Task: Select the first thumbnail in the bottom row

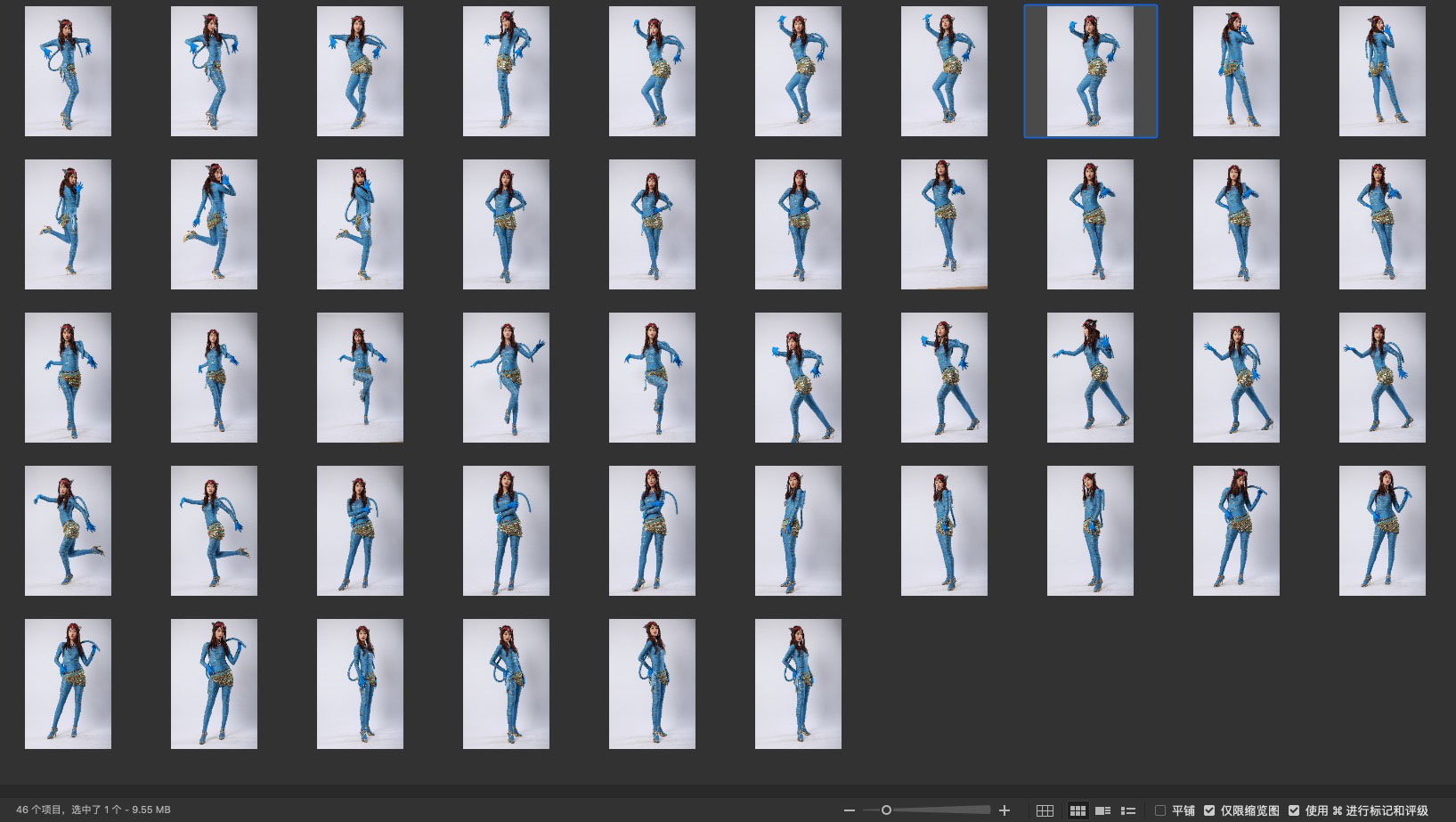Action: 68,684
